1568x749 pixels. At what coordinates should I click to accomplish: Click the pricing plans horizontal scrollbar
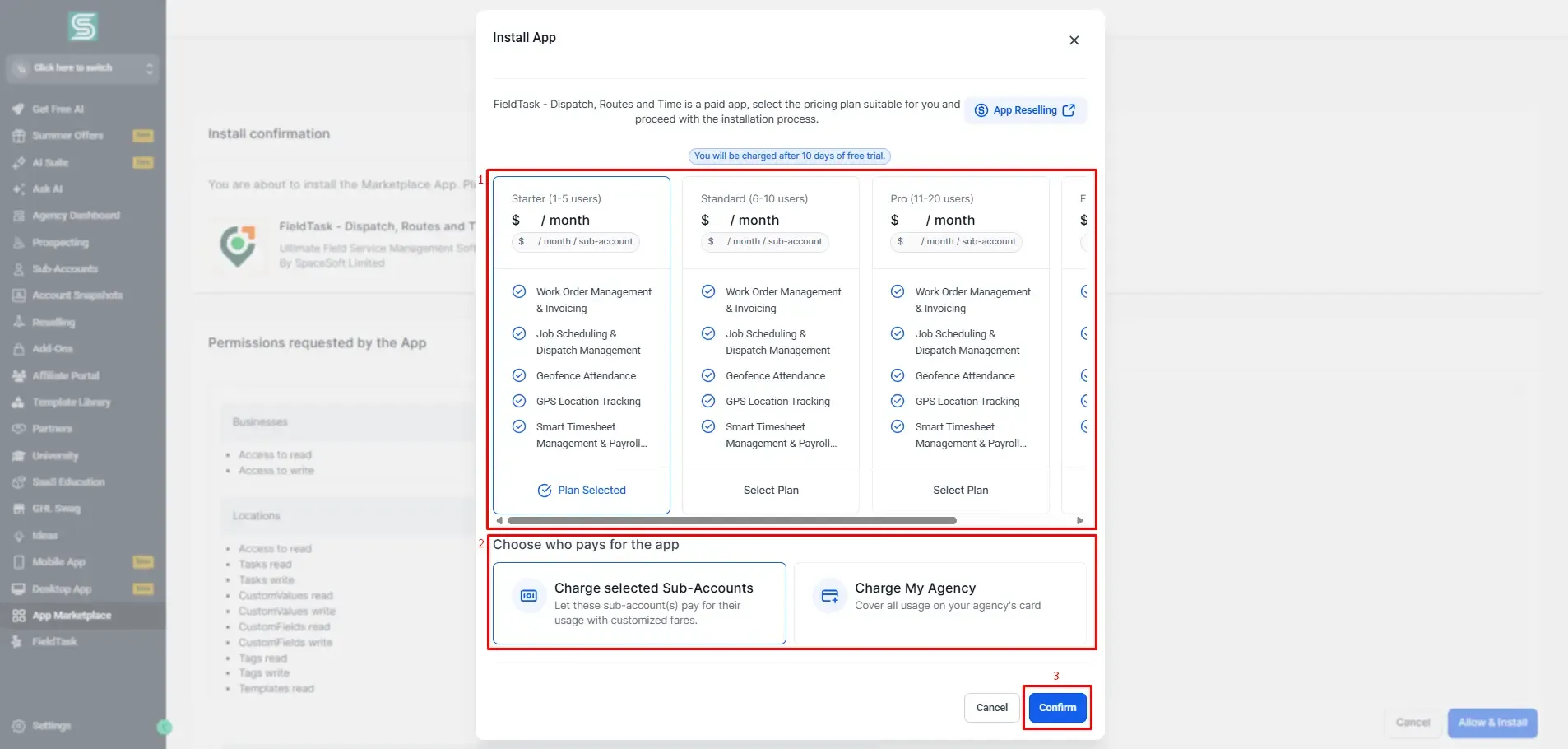(x=732, y=521)
